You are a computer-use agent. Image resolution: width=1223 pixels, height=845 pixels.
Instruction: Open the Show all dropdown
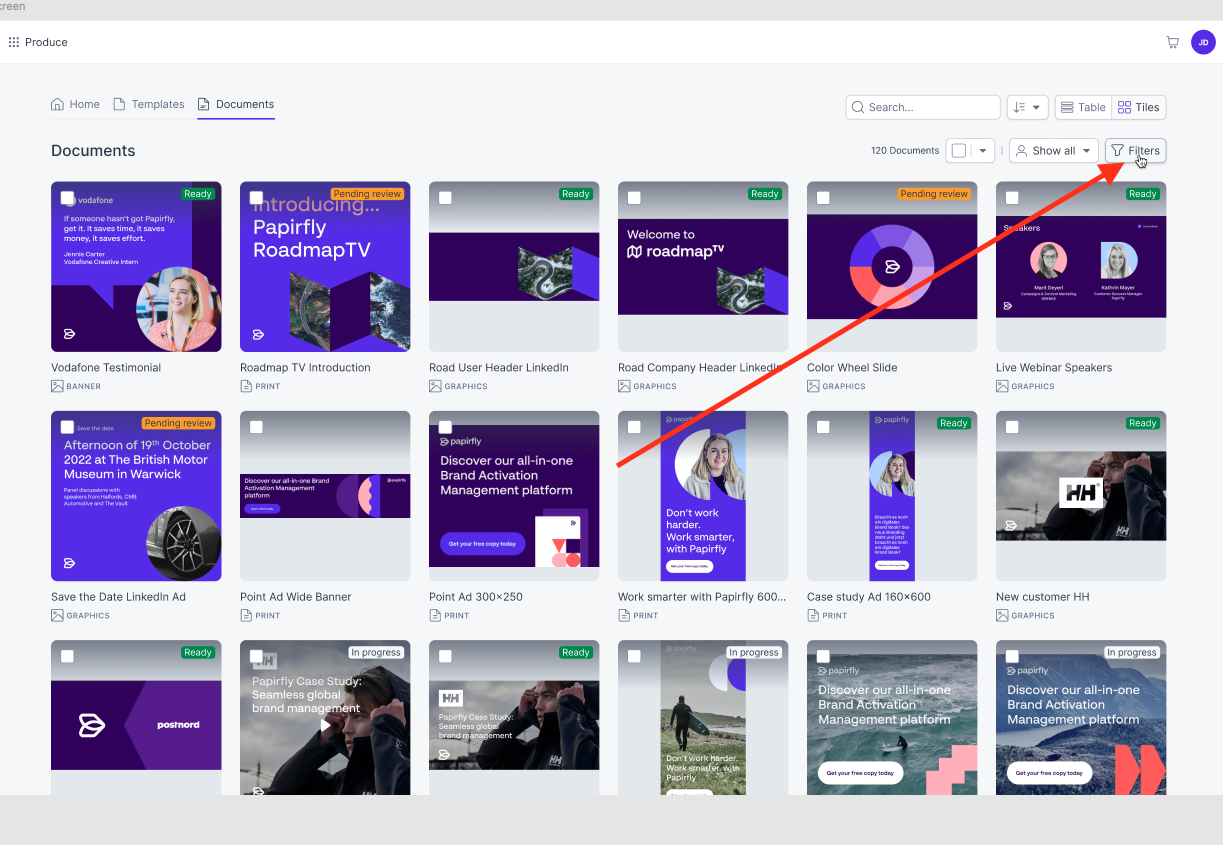(1054, 151)
